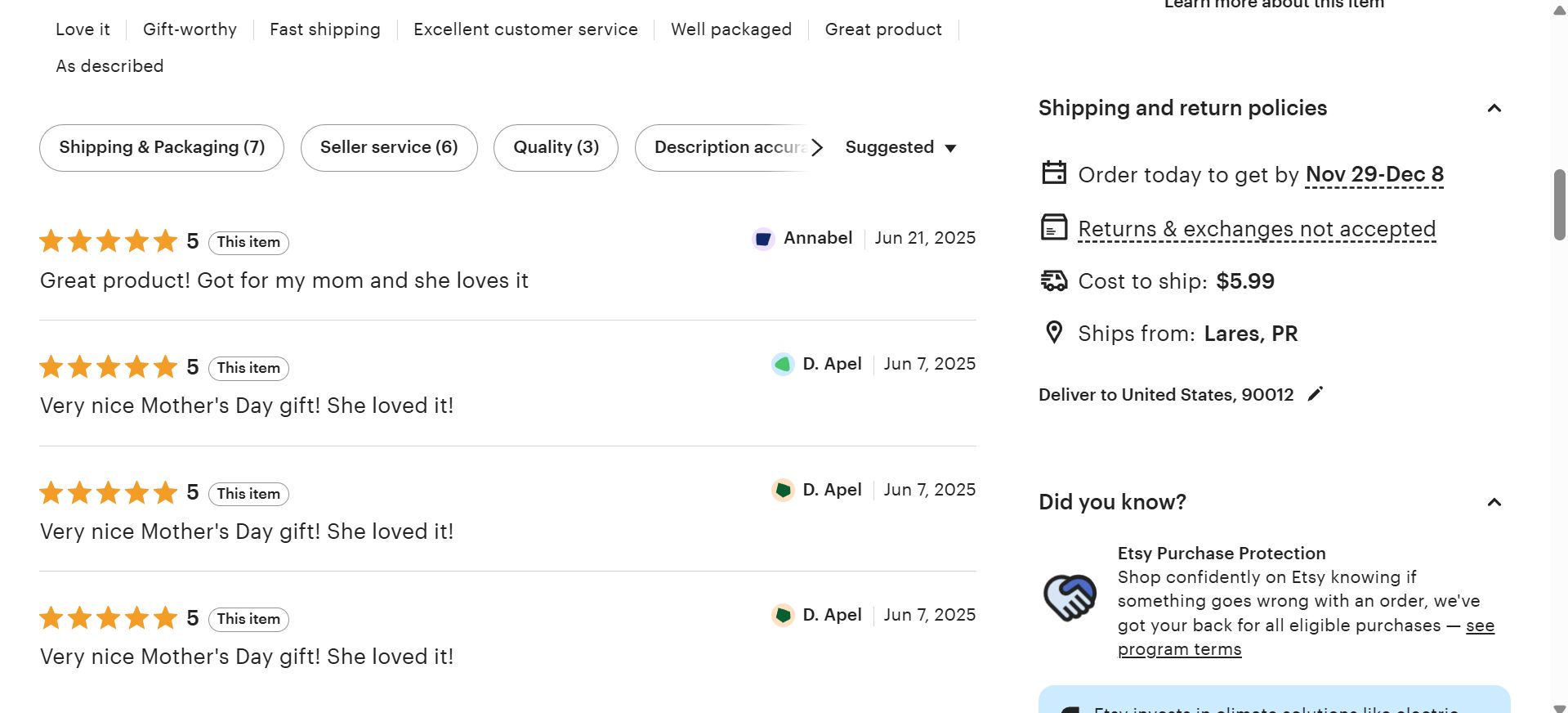Collapse the Did you know? section
This screenshot has height=713, width=1568.
(x=1494, y=502)
